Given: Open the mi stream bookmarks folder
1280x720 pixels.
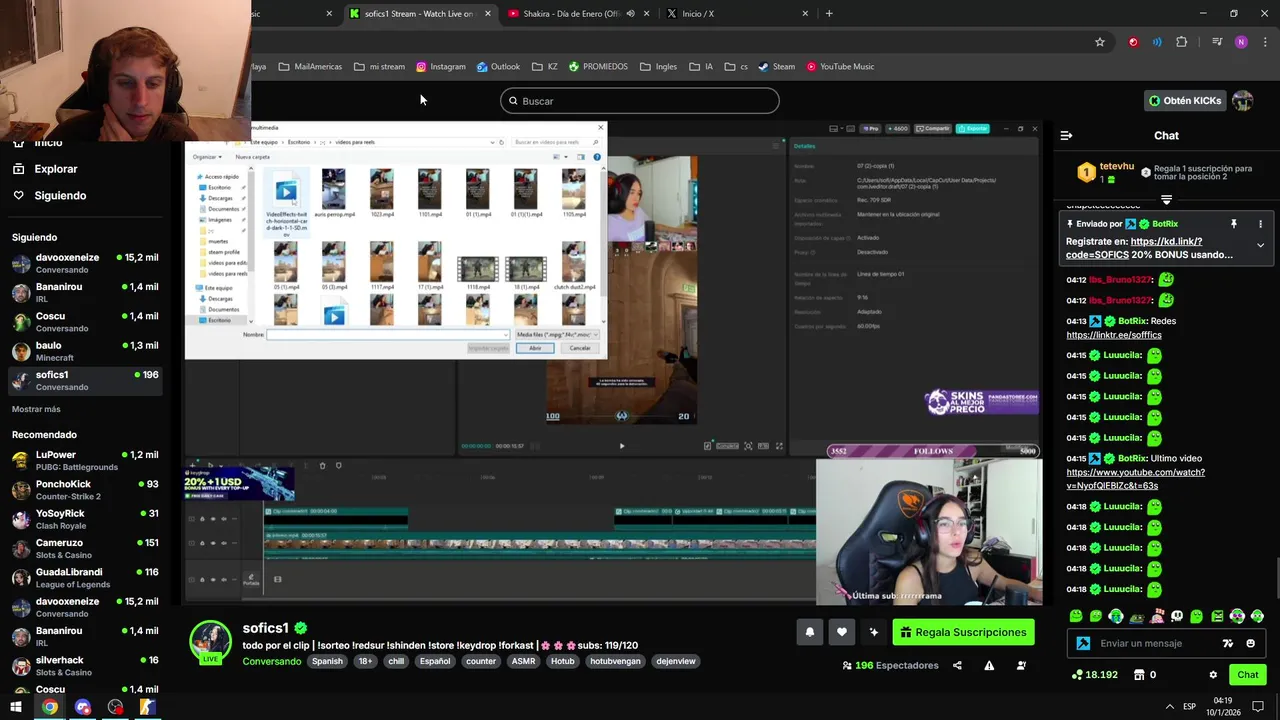Looking at the screenshot, I should pyautogui.click(x=380, y=67).
